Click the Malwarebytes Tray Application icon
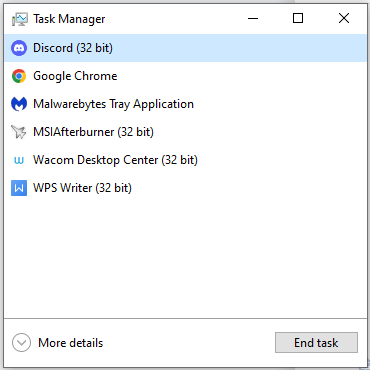Screen dimensions: 370x370 (19, 104)
